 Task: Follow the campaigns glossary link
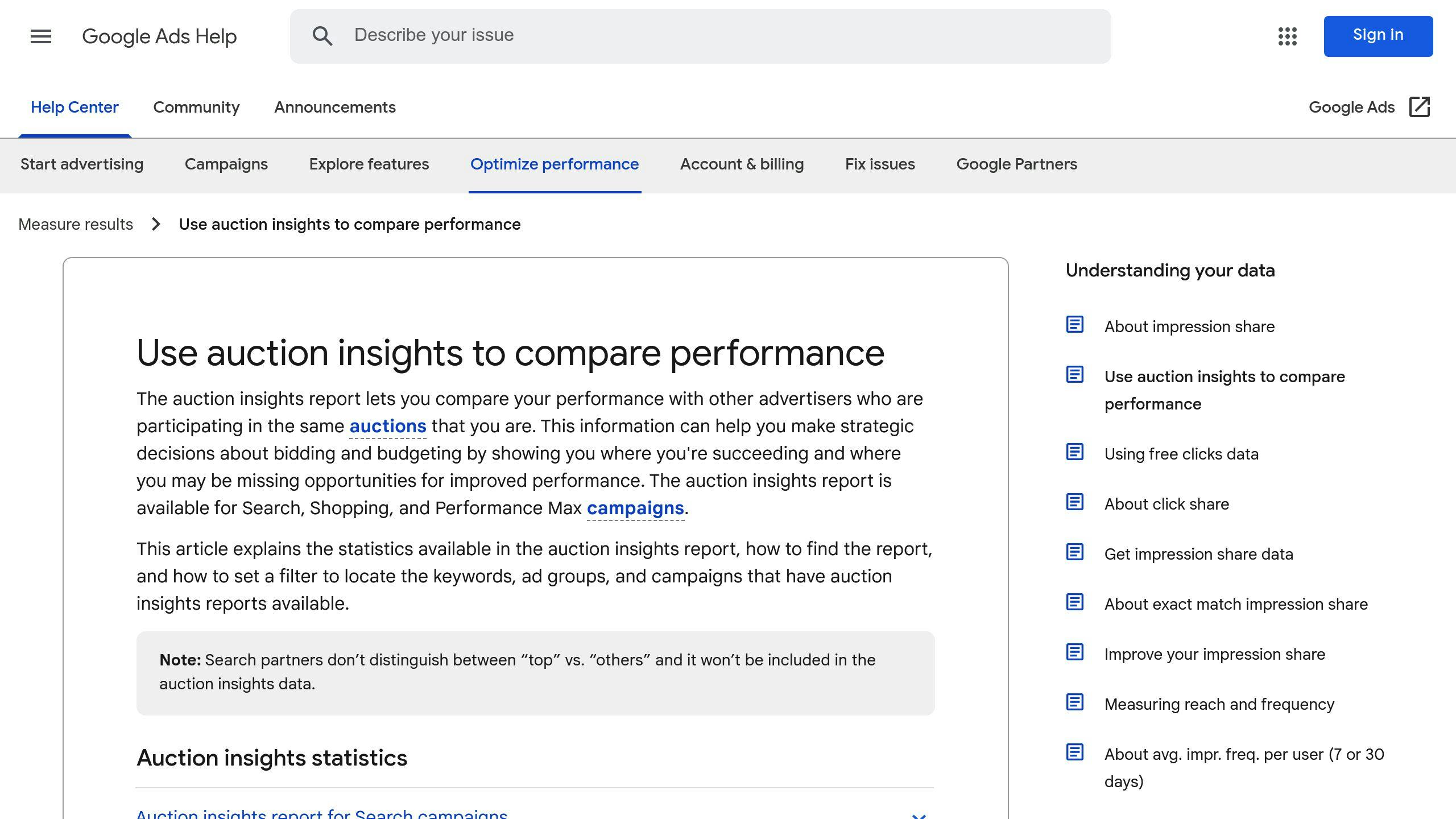(x=635, y=508)
